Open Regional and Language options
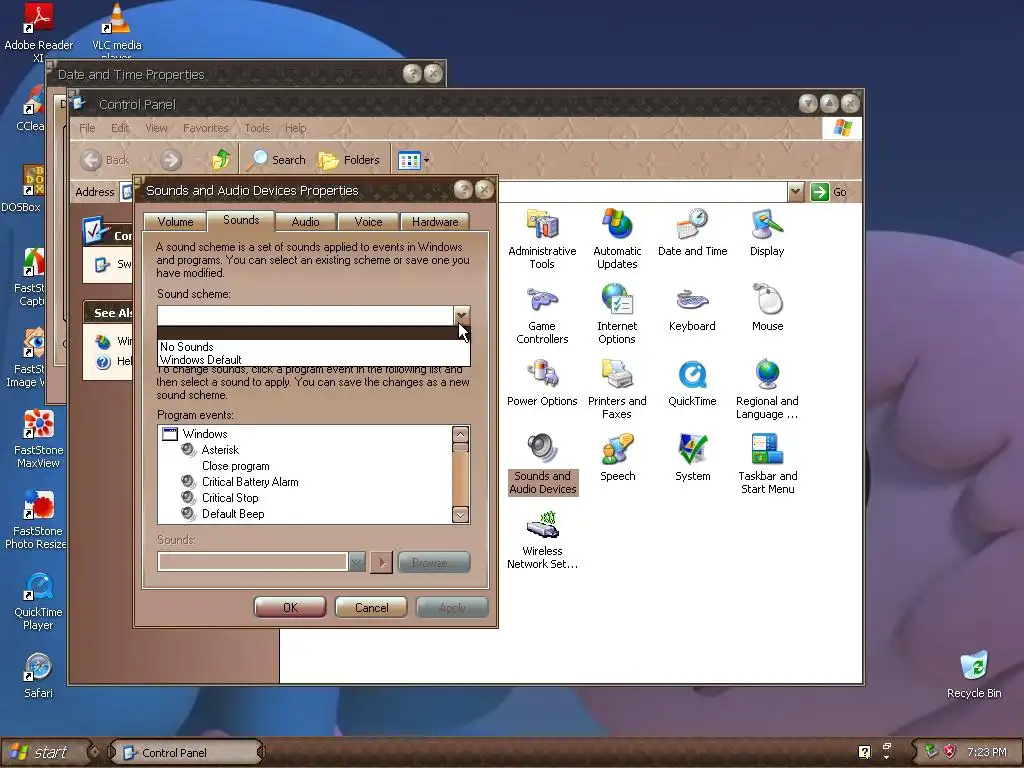The height and width of the screenshot is (768, 1024). pos(767,389)
